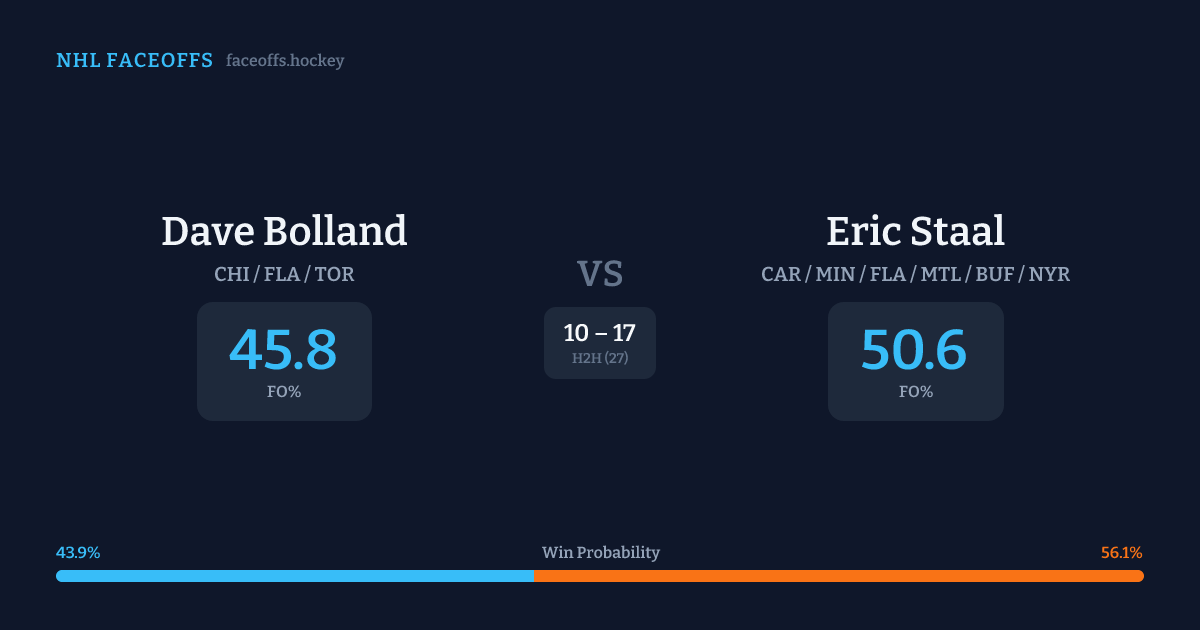Click the 56.1% win probability value
The image size is (1200, 630).
point(1121,553)
